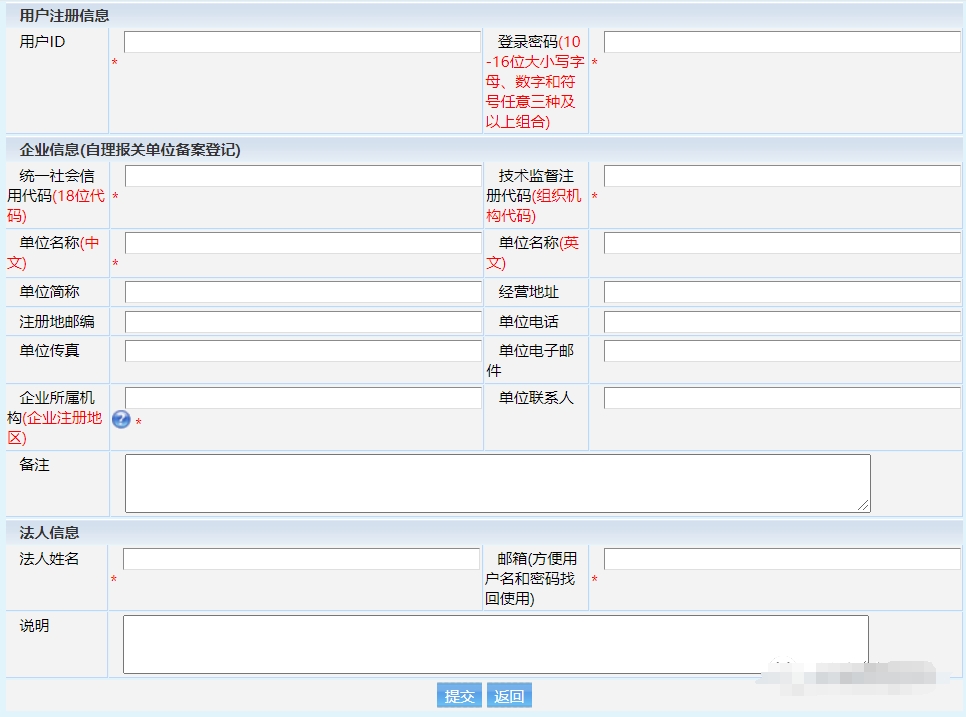Click inside the 备注 textarea

pos(497,483)
